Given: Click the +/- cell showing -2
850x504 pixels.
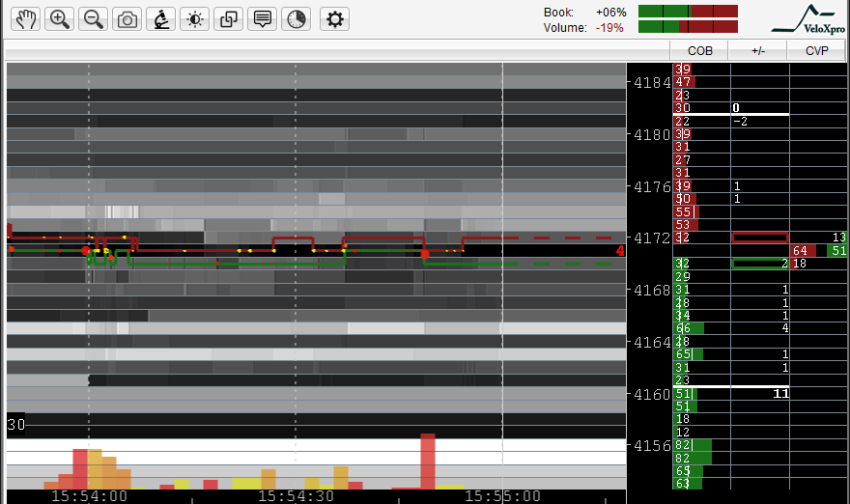Looking at the screenshot, I should tap(760, 121).
